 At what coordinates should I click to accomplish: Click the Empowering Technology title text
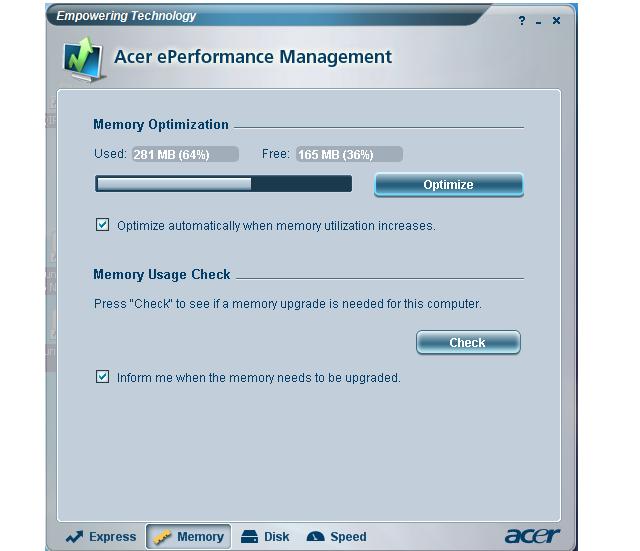click(x=126, y=16)
